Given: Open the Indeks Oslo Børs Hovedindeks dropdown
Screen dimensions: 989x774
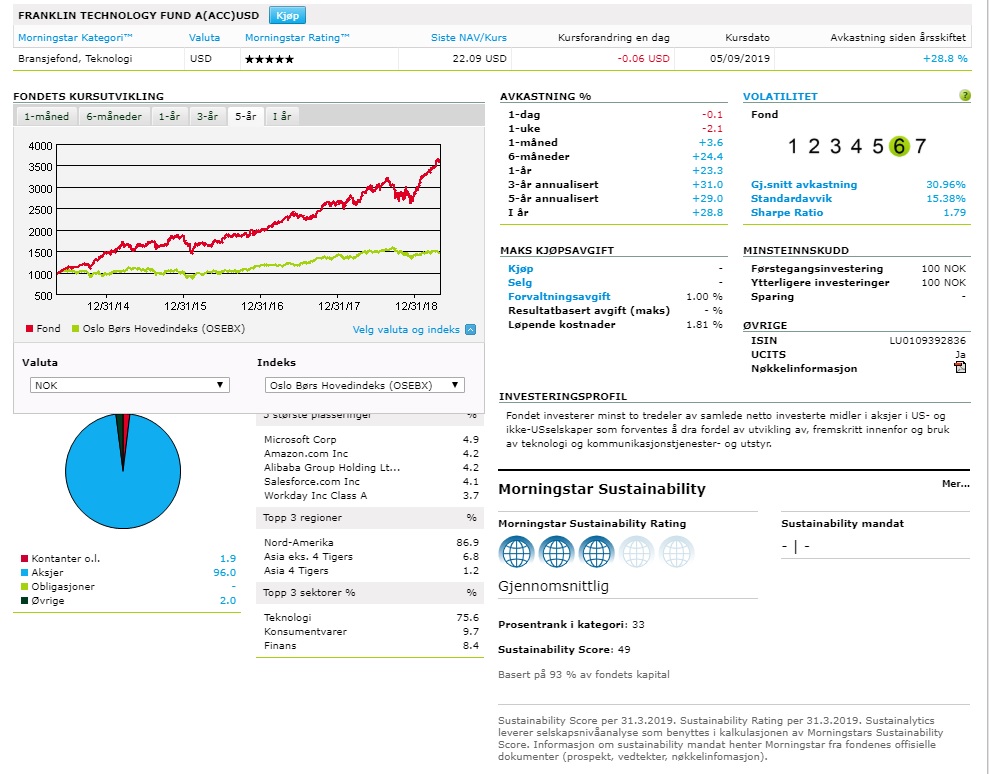Looking at the screenshot, I should pyautogui.click(x=365, y=385).
